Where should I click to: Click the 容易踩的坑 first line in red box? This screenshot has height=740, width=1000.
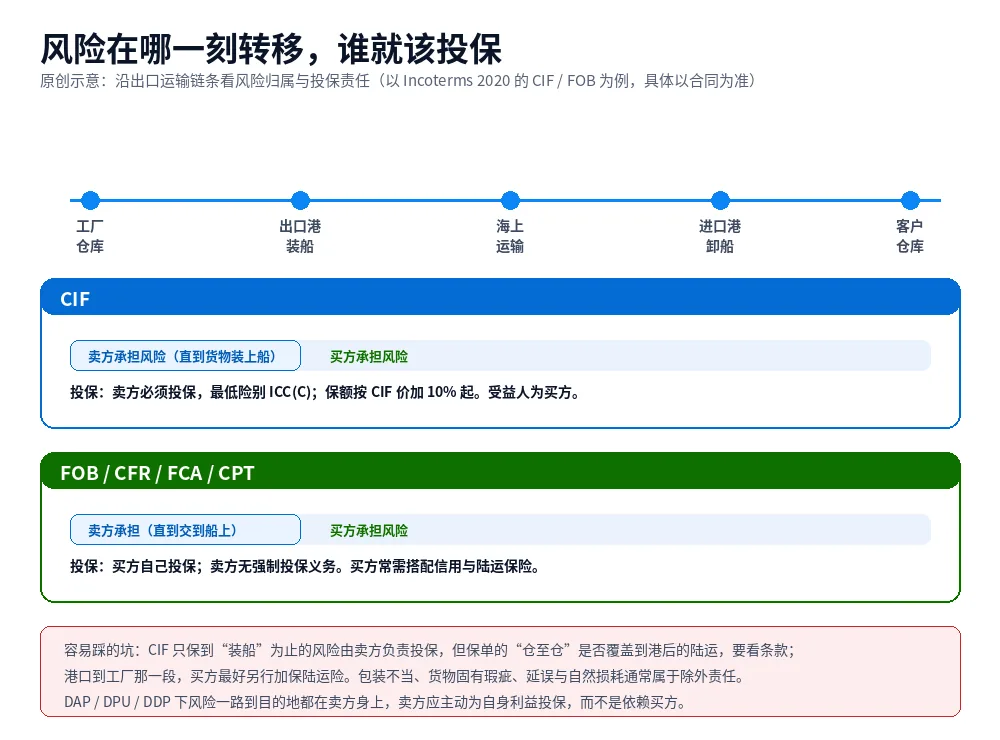click(429, 650)
